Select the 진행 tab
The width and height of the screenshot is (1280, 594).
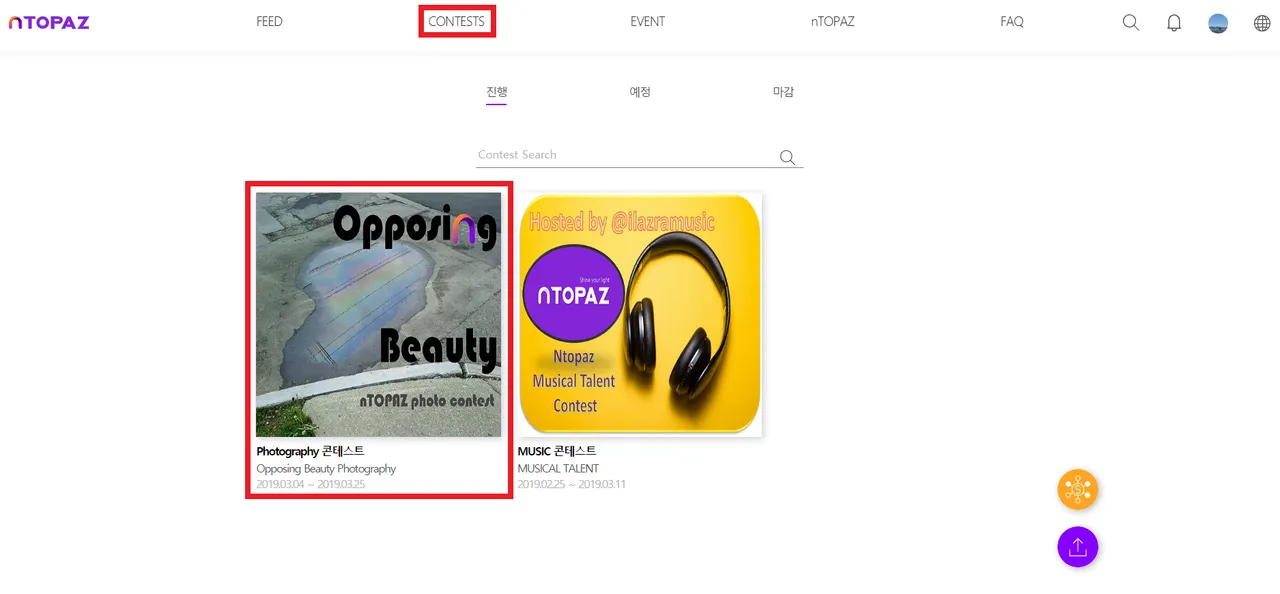pyautogui.click(x=497, y=92)
